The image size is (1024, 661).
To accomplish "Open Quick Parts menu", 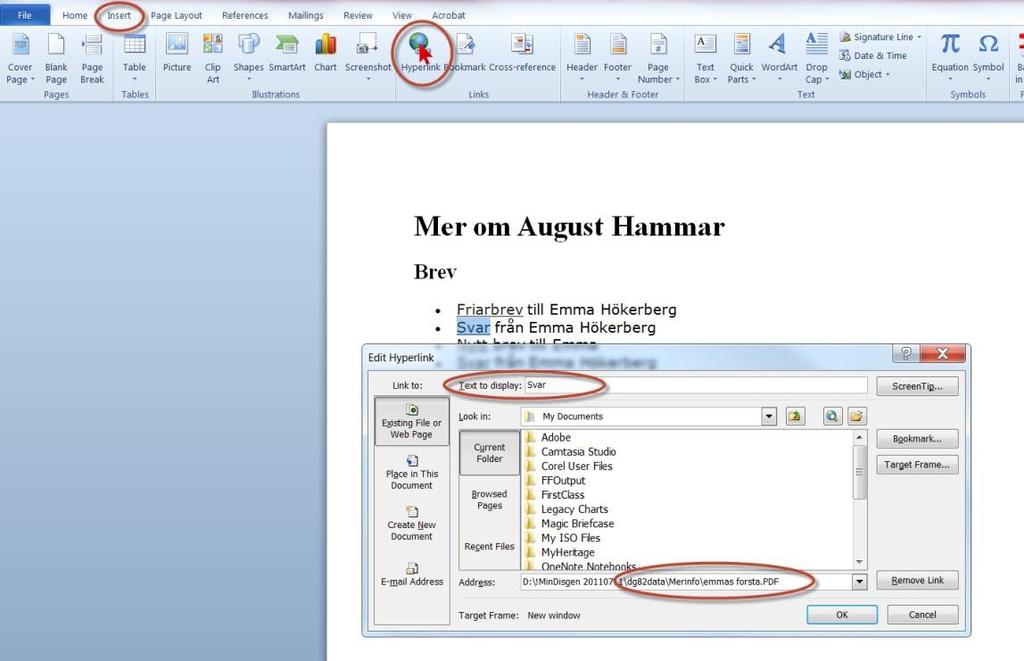I will 741,59.
